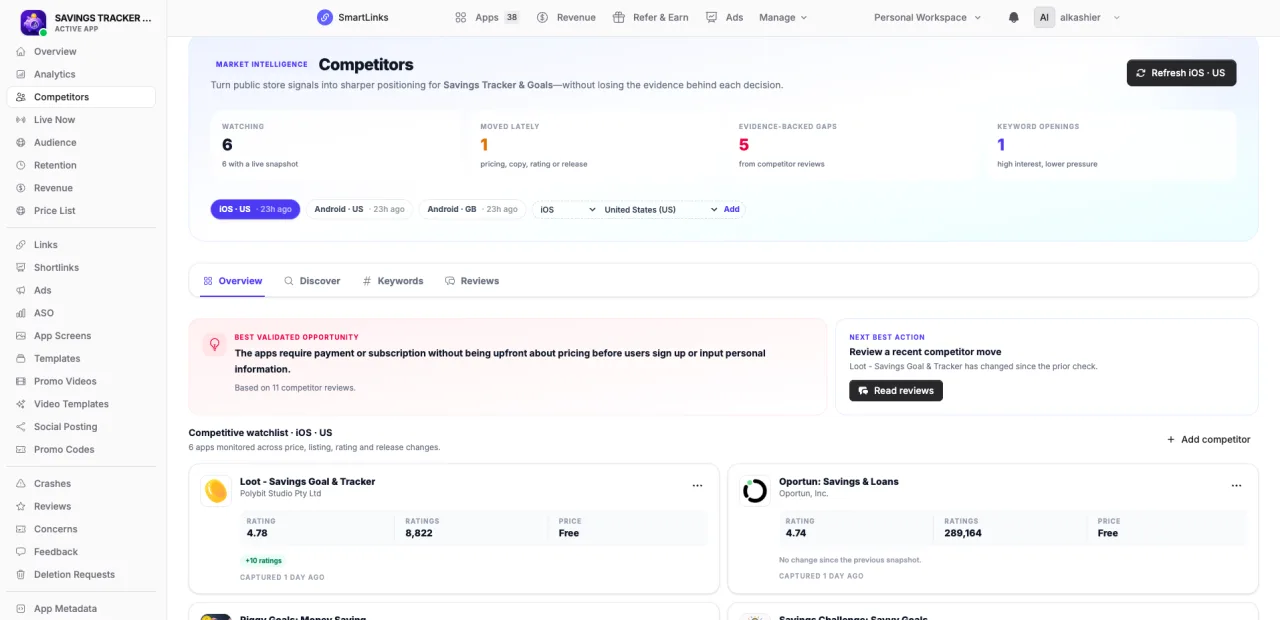
Task: Open United States (US) country dropdown
Action: coord(660,209)
